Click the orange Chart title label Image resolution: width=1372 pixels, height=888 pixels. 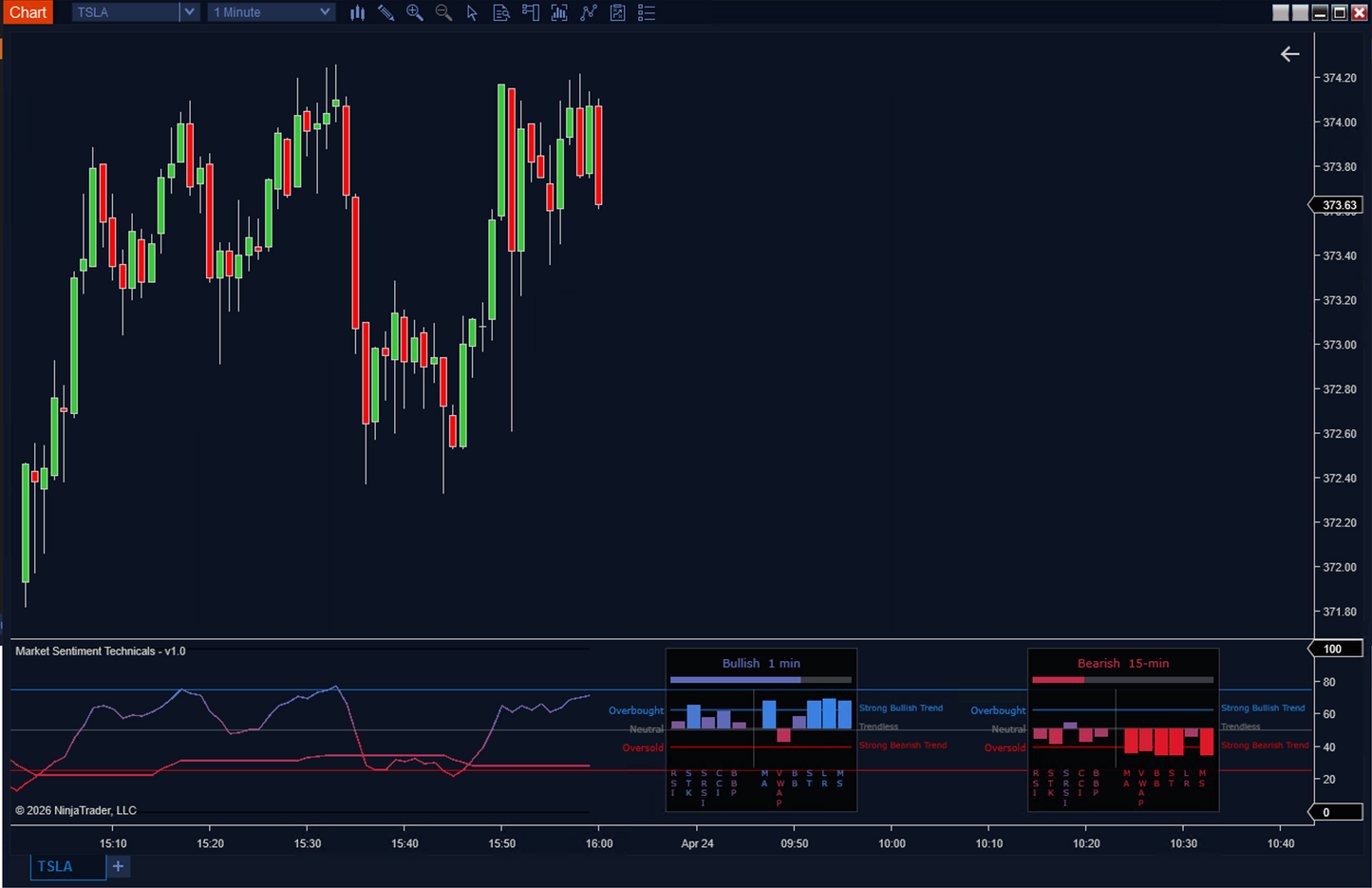tap(28, 12)
